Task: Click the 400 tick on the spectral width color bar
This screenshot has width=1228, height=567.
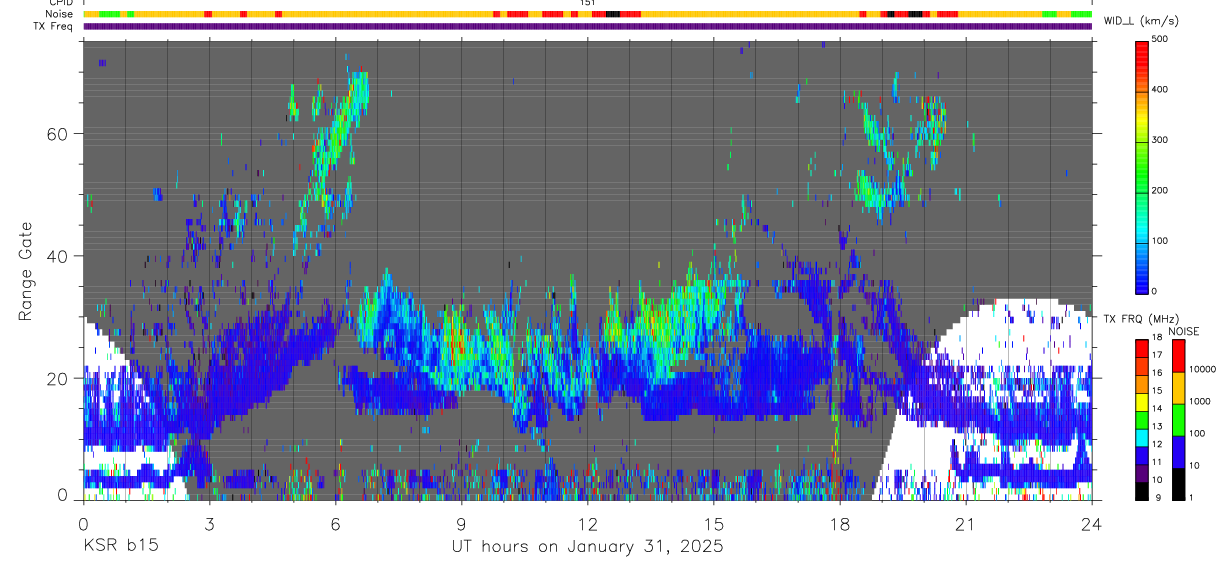Action: (1161, 89)
